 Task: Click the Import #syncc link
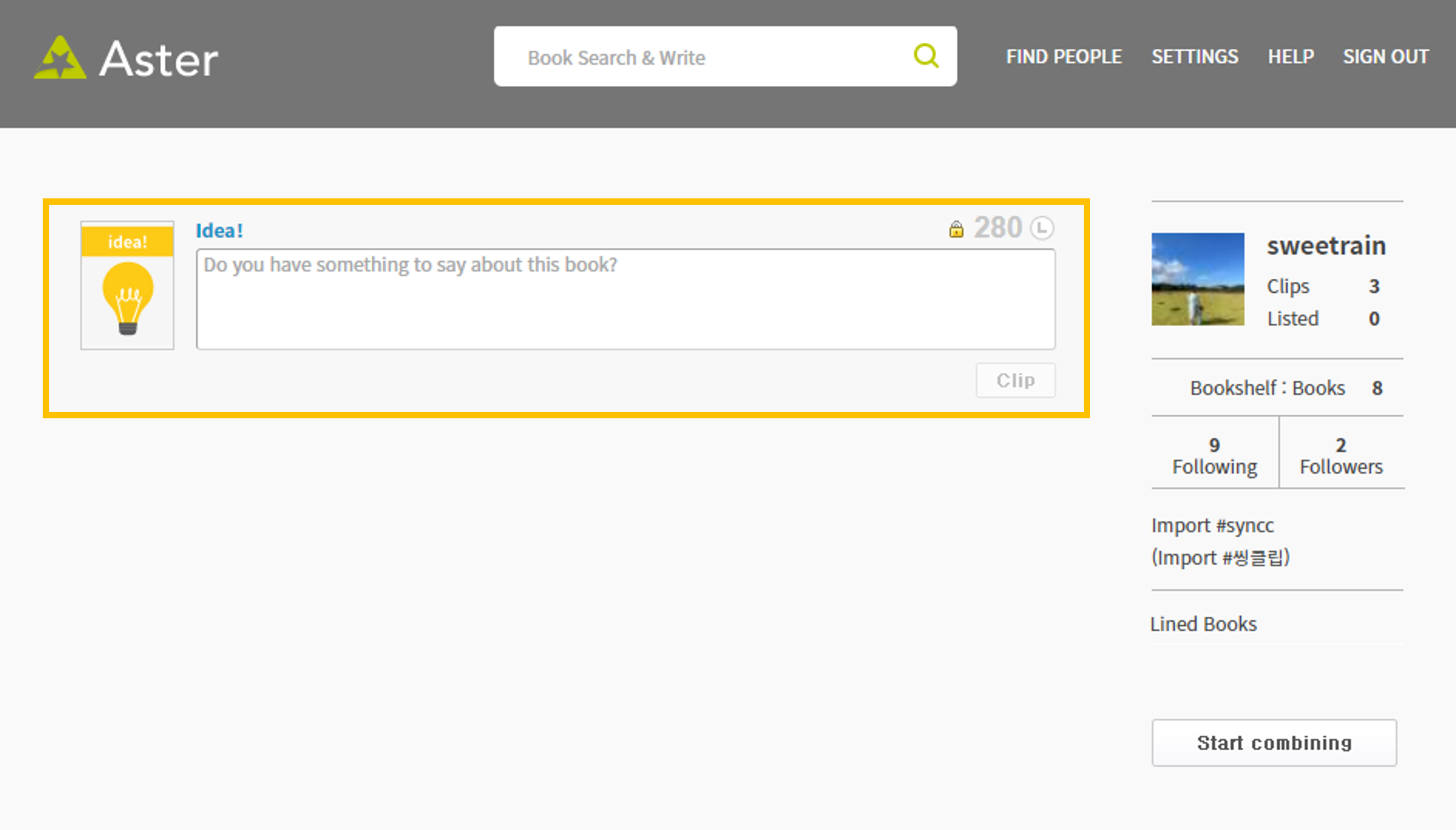pos(1212,526)
